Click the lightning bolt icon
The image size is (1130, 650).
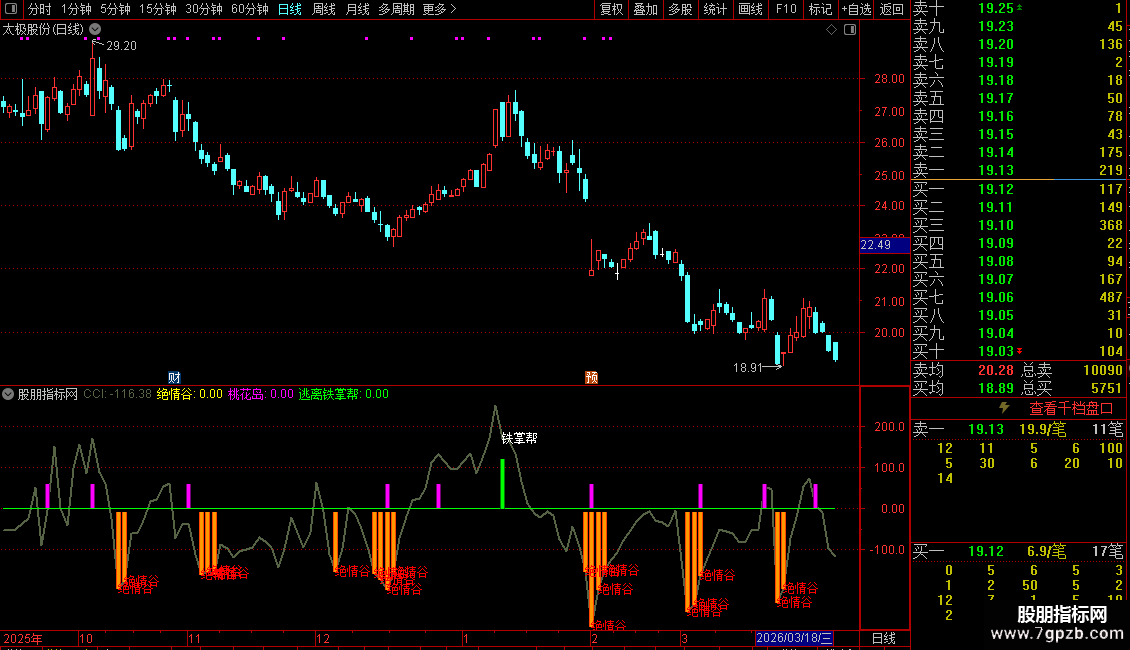pyautogui.click(x=1004, y=408)
